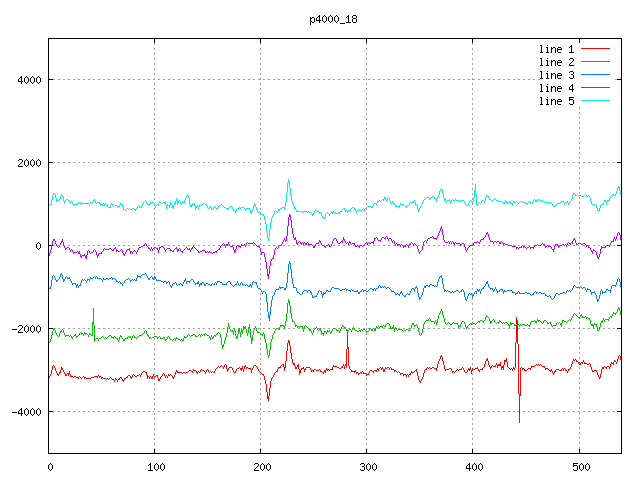Click the y-axis label 4000
Viewport: 640px width, 480px height.
29,80
